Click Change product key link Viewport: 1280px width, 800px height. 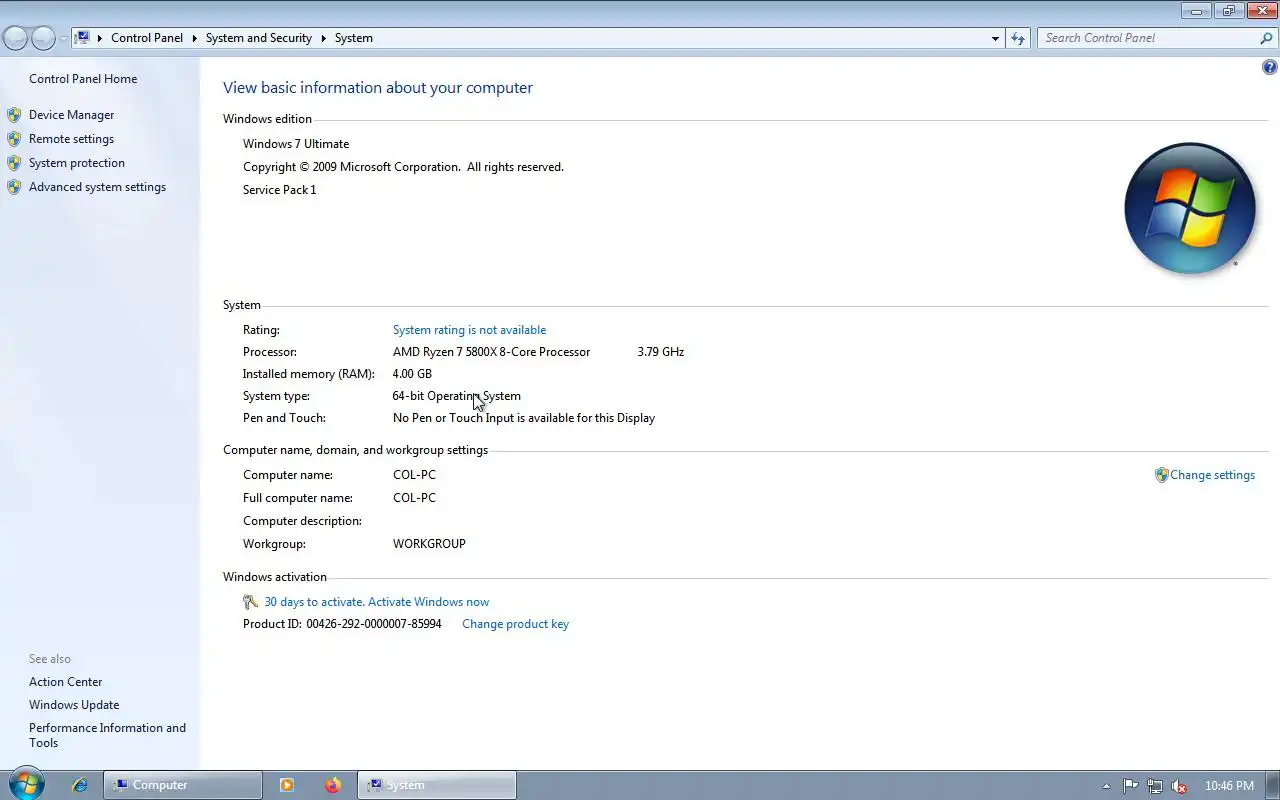515,624
